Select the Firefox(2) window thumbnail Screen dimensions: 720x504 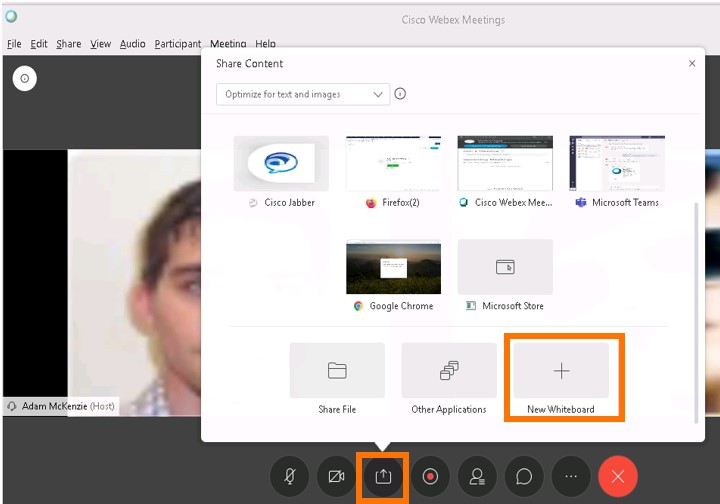[394, 163]
